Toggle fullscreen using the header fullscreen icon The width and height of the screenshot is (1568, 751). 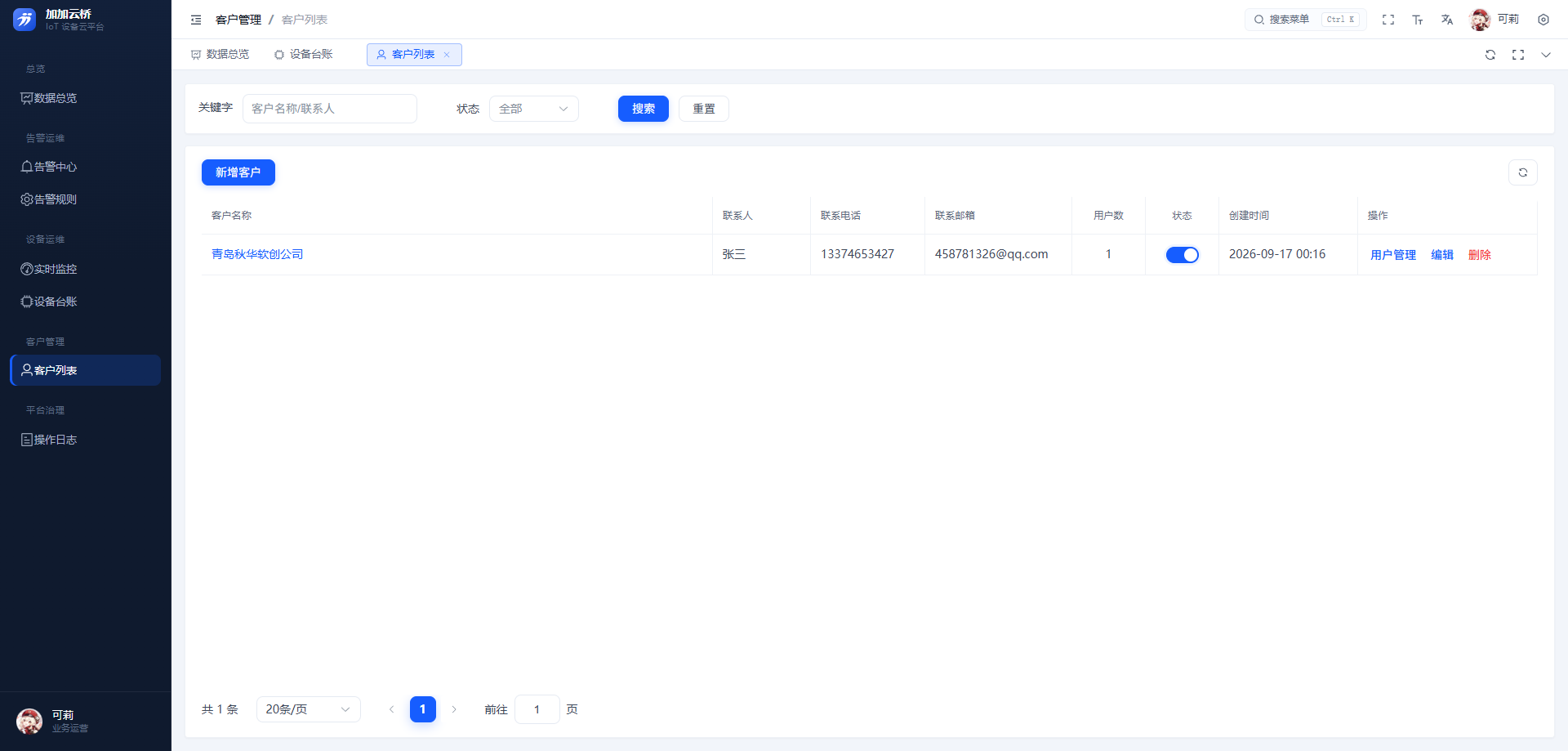pos(1388,20)
